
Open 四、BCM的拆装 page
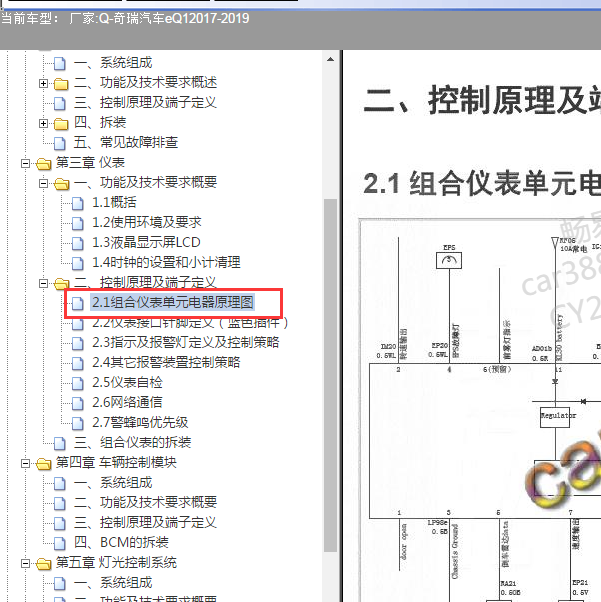pos(121,542)
